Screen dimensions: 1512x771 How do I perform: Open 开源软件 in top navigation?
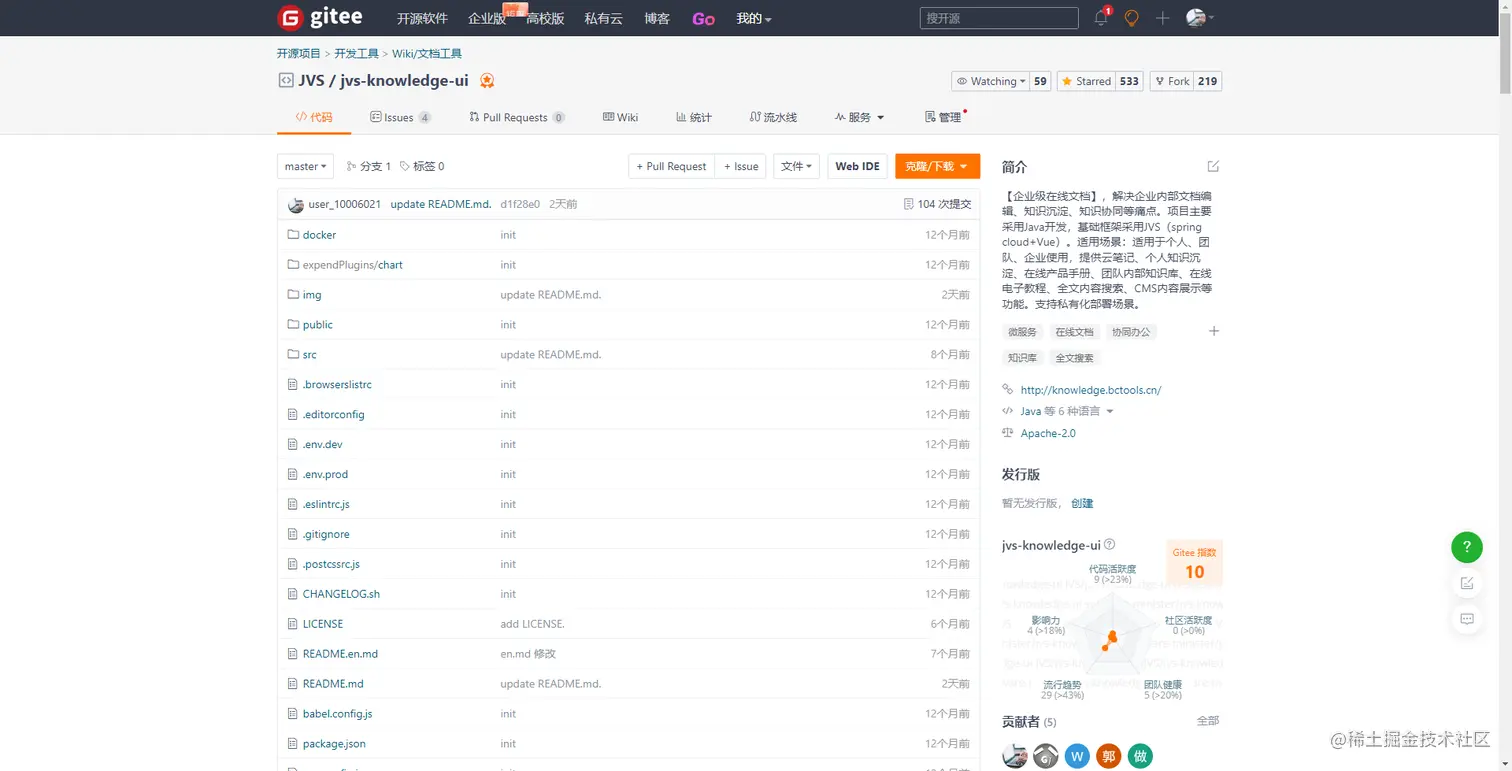point(422,18)
